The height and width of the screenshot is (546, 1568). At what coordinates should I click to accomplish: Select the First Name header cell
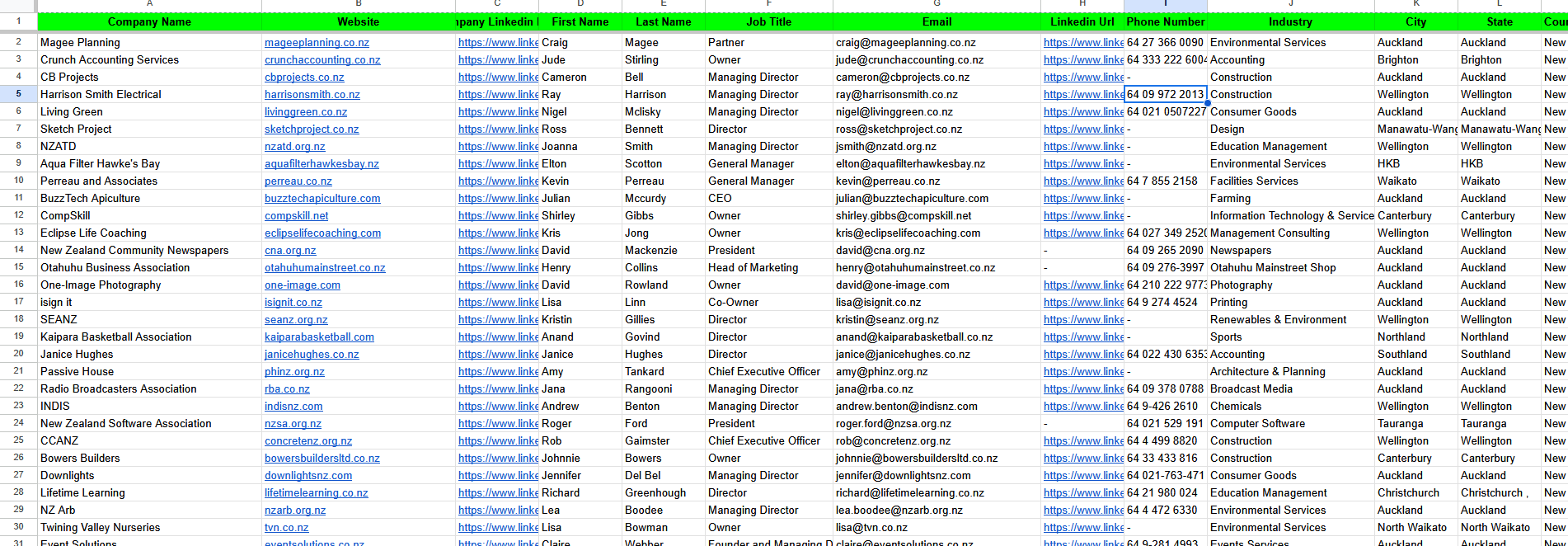click(x=580, y=22)
